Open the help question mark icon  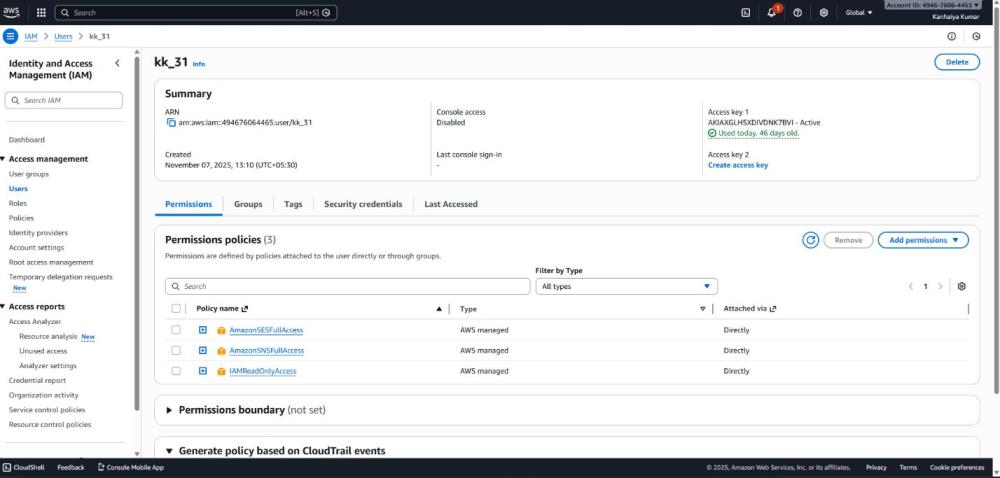798,12
